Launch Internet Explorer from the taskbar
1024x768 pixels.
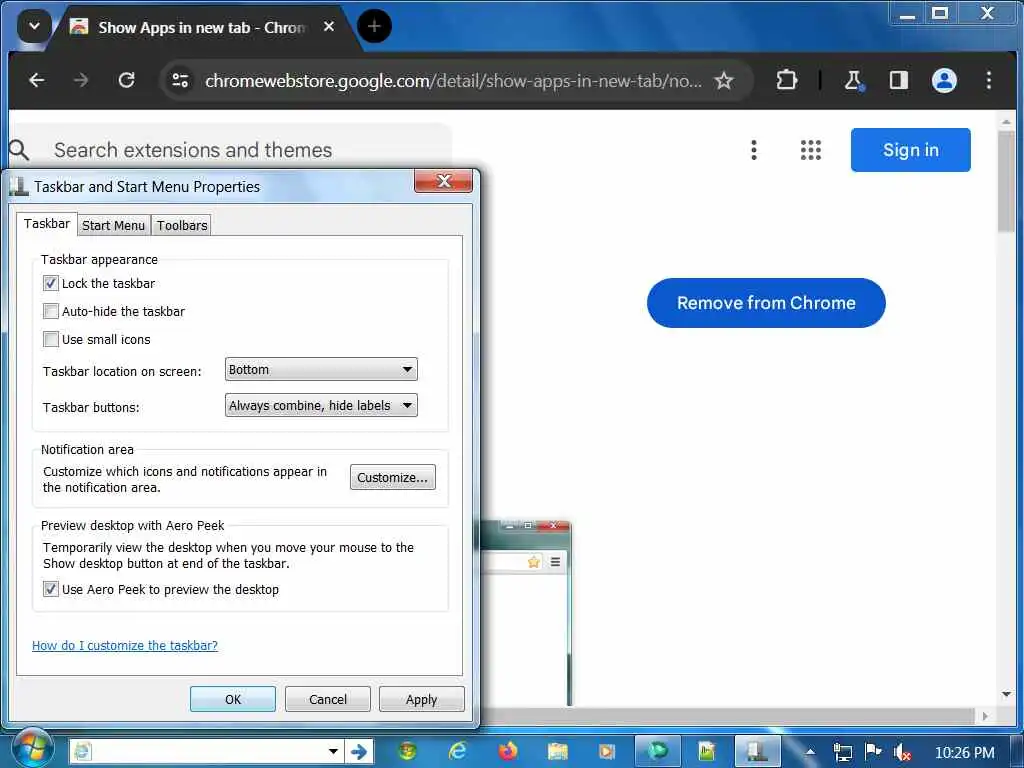[x=457, y=752]
